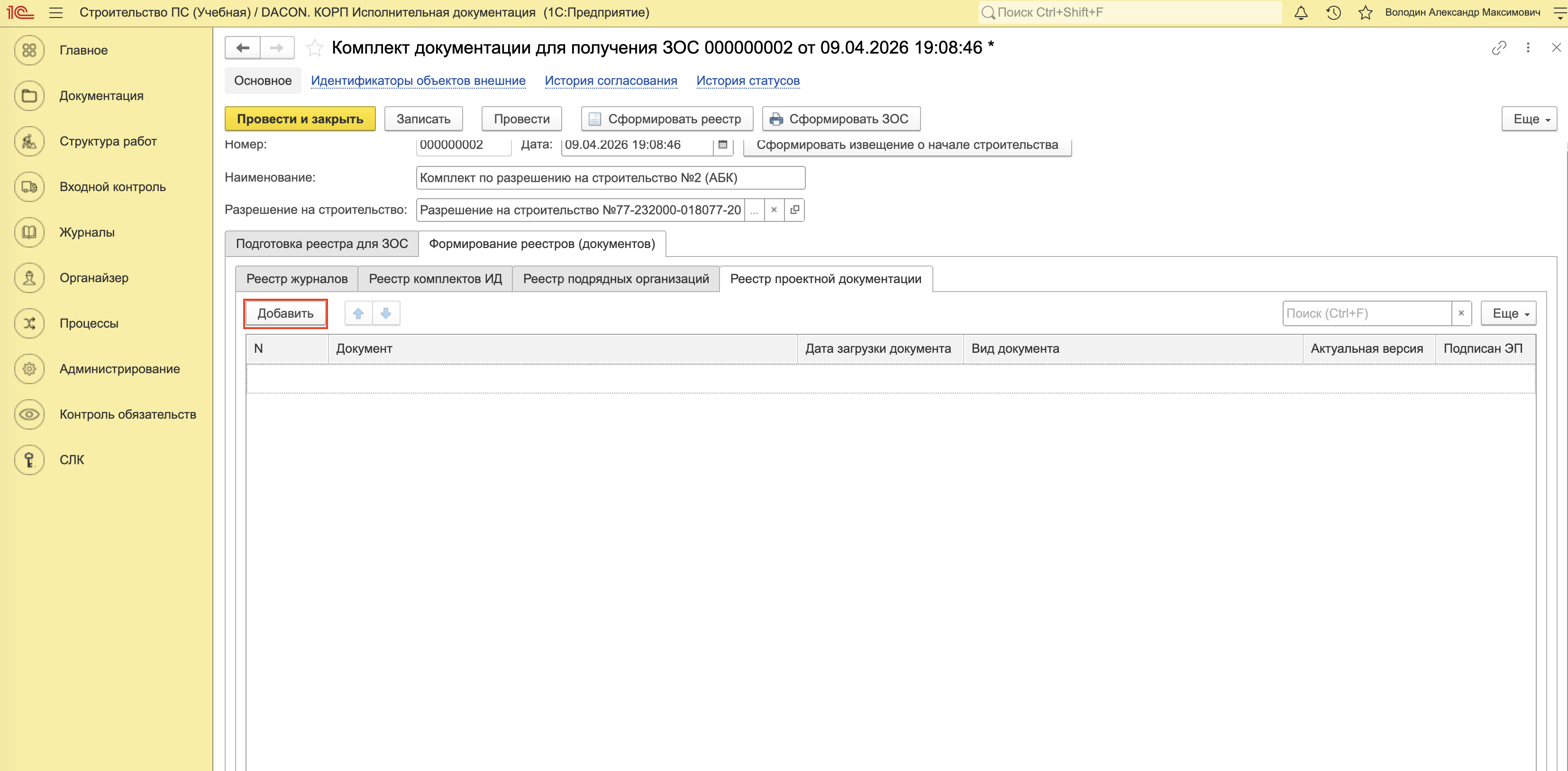Click the notifications bell icon
Viewport: 1568px width, 771px height.
click(1301, 12)
